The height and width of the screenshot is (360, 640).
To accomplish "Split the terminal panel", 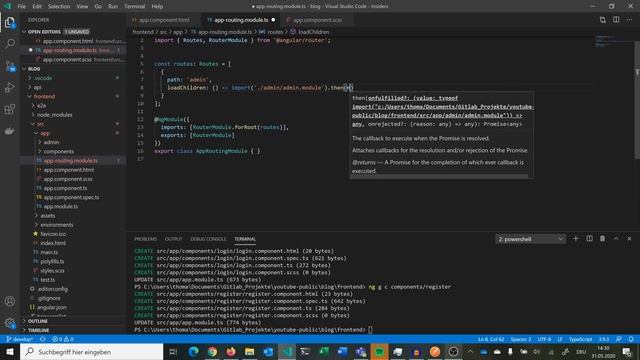I will (589, 239).
